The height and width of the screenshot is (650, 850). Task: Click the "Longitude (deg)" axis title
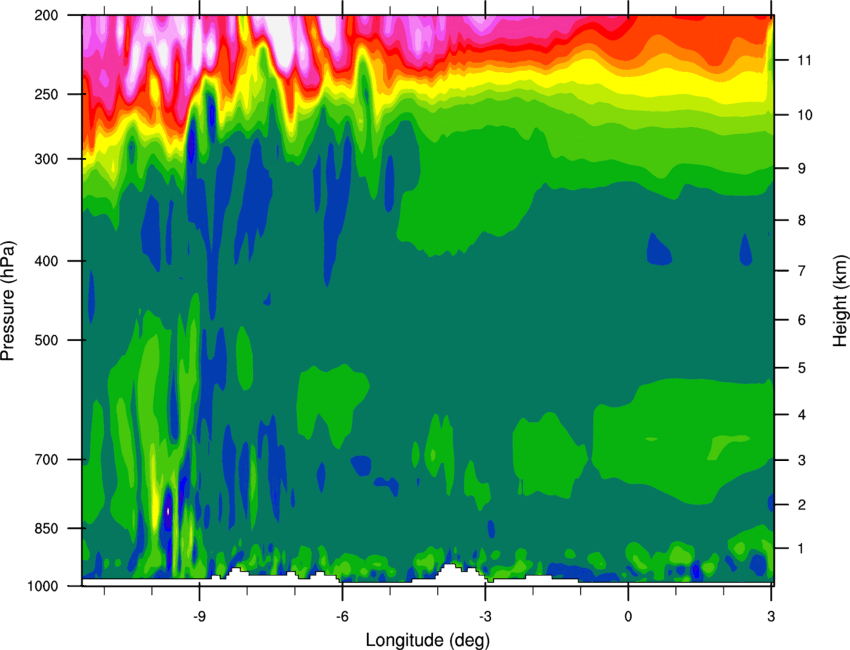(x=428, y=640)
